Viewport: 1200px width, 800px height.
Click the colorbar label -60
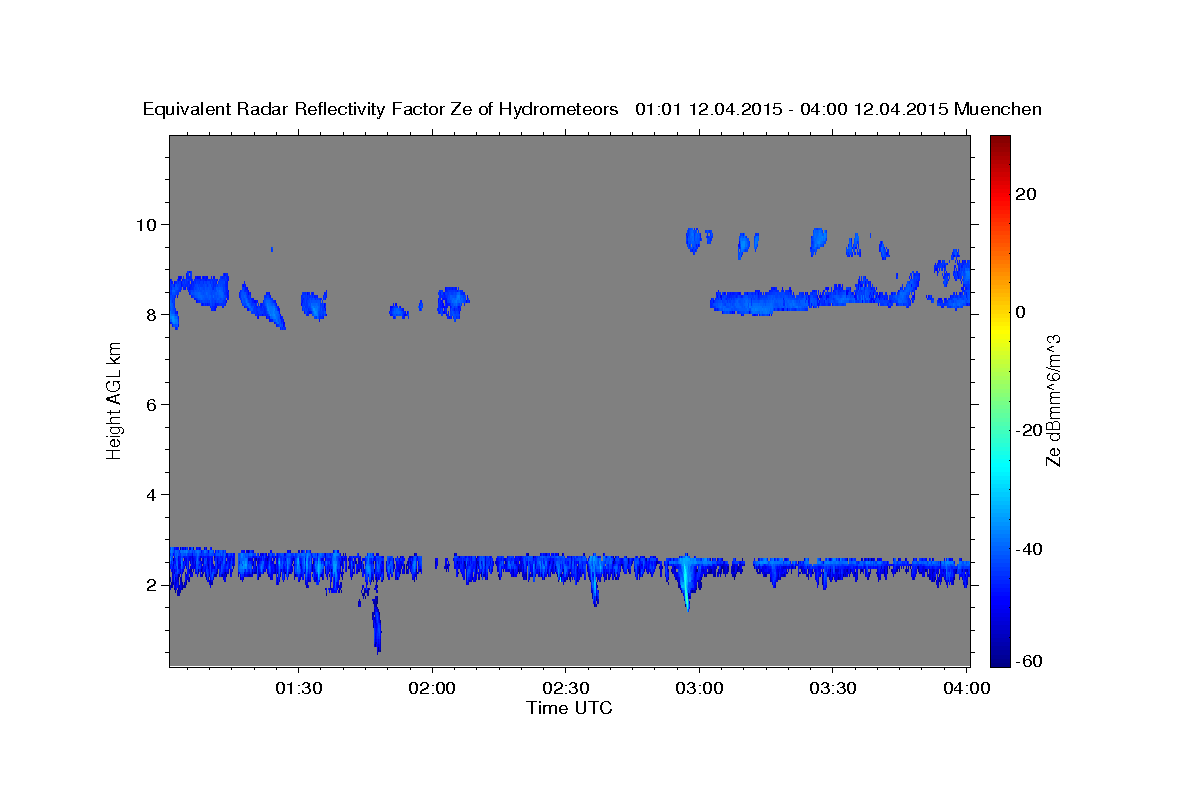pos(1030,661)
